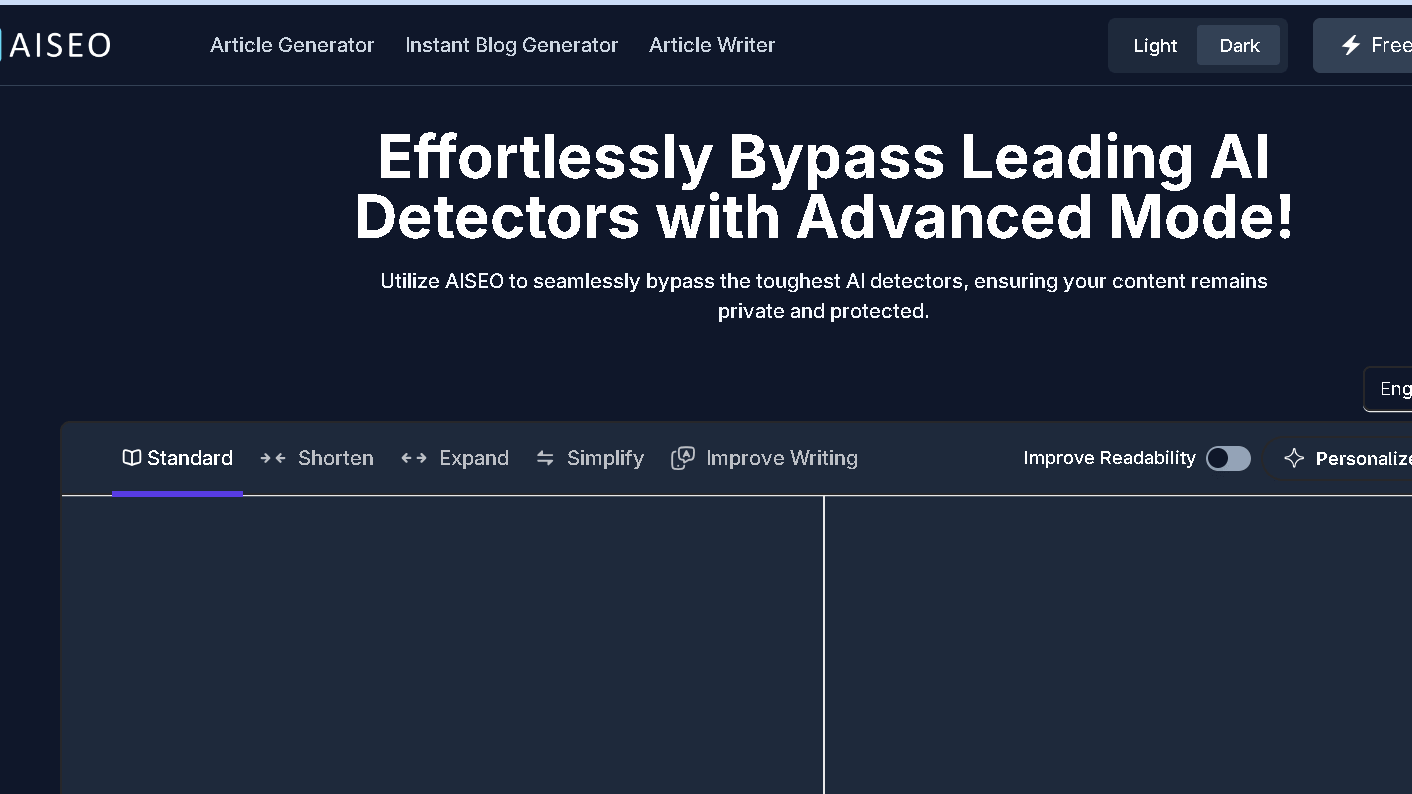Click the 'Utilize AISEO to seamlessly bypass' subtitle
The image size is (1412, 794).
pos(824,296)
